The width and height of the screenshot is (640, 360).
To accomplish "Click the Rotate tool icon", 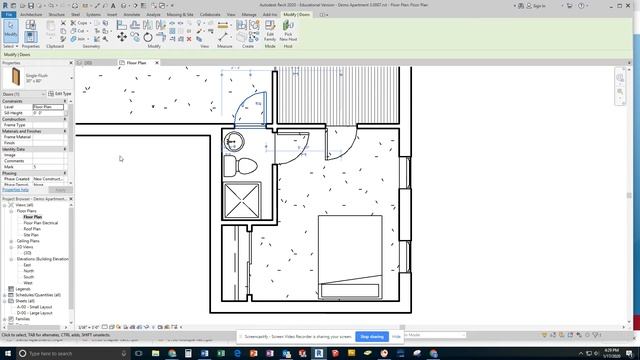I will point(148,38).
